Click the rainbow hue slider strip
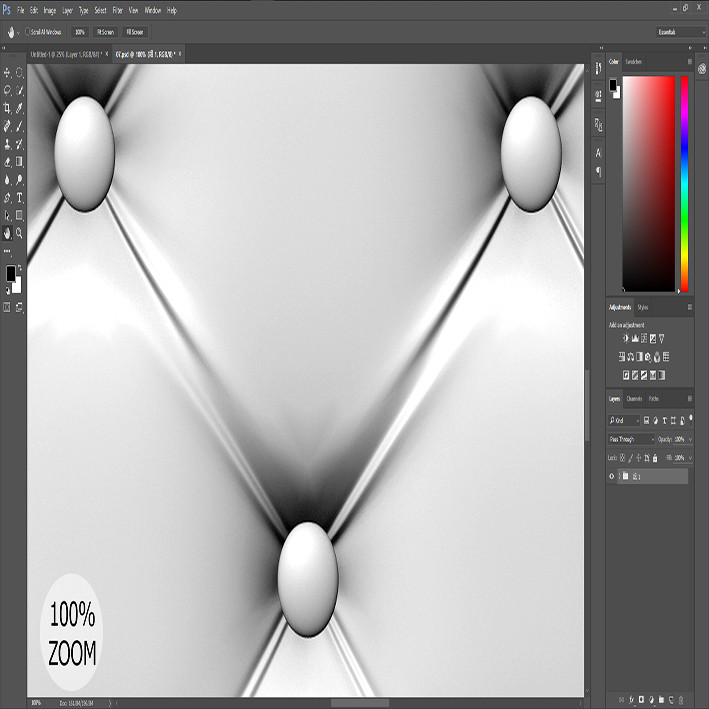The image size is (709, 709). (x=685, y=184)
